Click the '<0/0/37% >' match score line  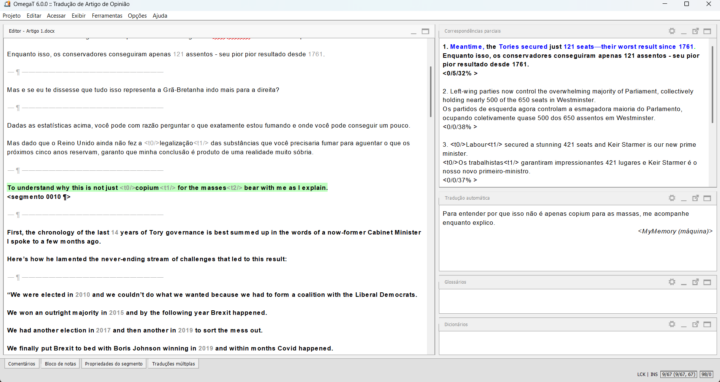(460, 180)
